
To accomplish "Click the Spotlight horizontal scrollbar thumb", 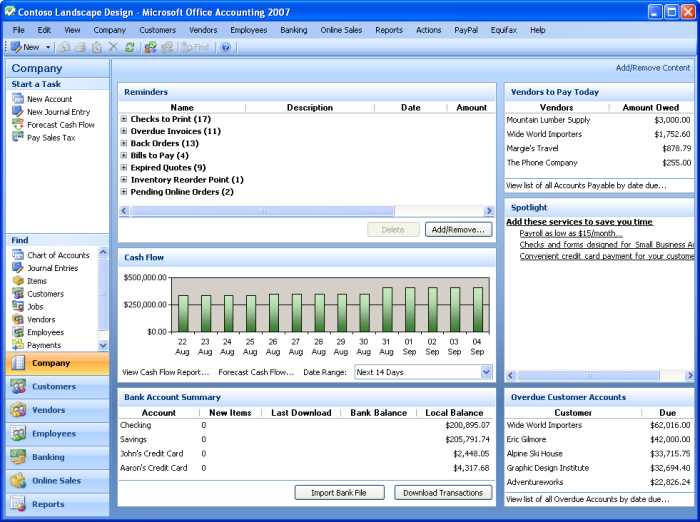I will point(588,376).
